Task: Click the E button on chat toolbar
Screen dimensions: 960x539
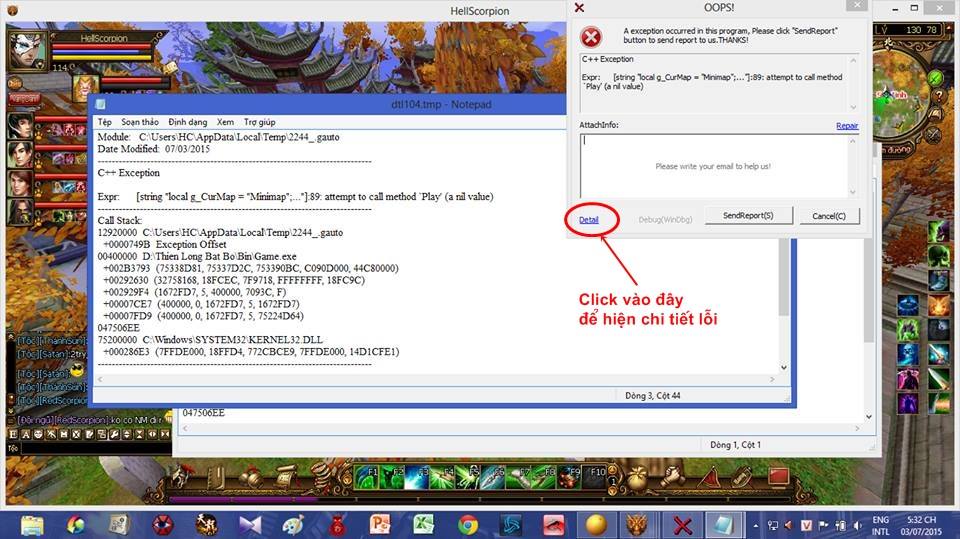Action: tap(13, 434)
